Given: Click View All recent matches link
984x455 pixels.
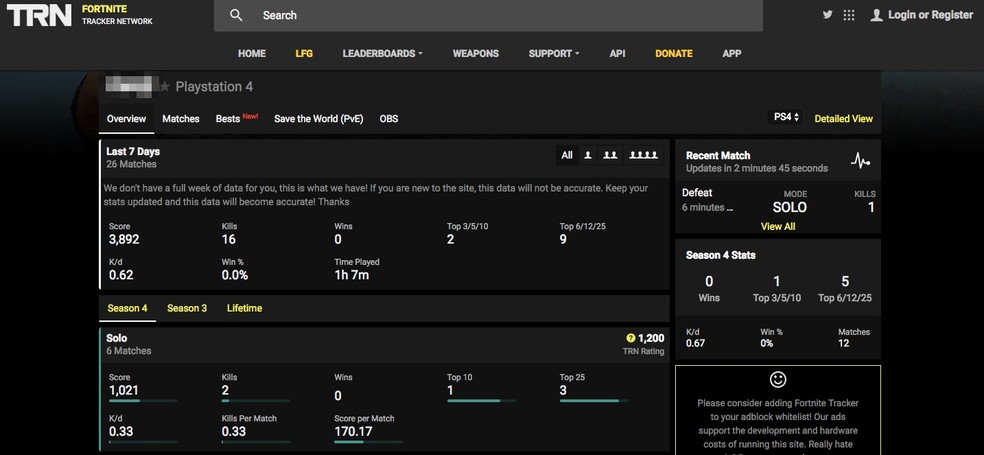Looking at the screenshot, I should tap(778, 227).
